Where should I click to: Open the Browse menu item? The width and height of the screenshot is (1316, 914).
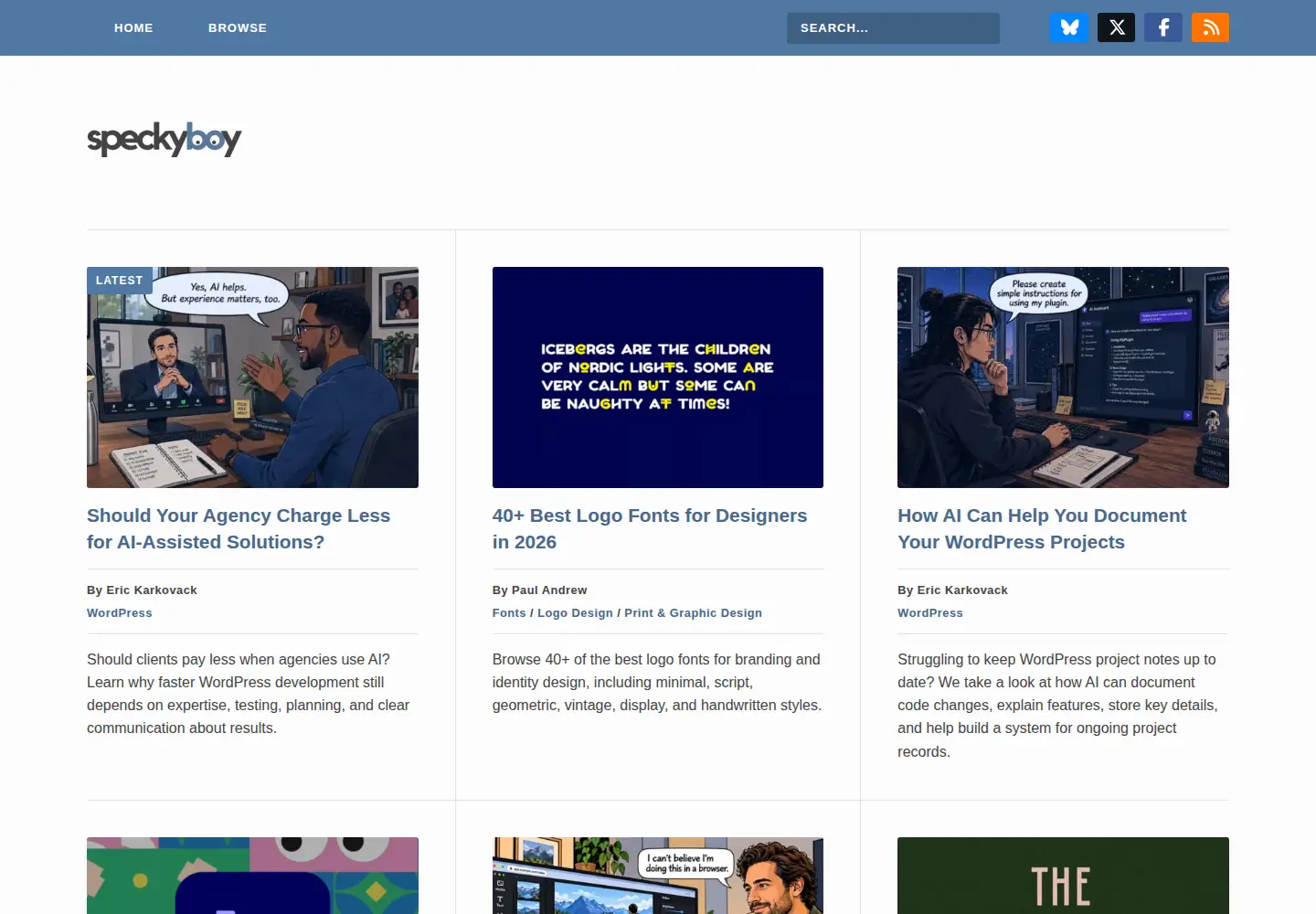[x=238, y=27]
